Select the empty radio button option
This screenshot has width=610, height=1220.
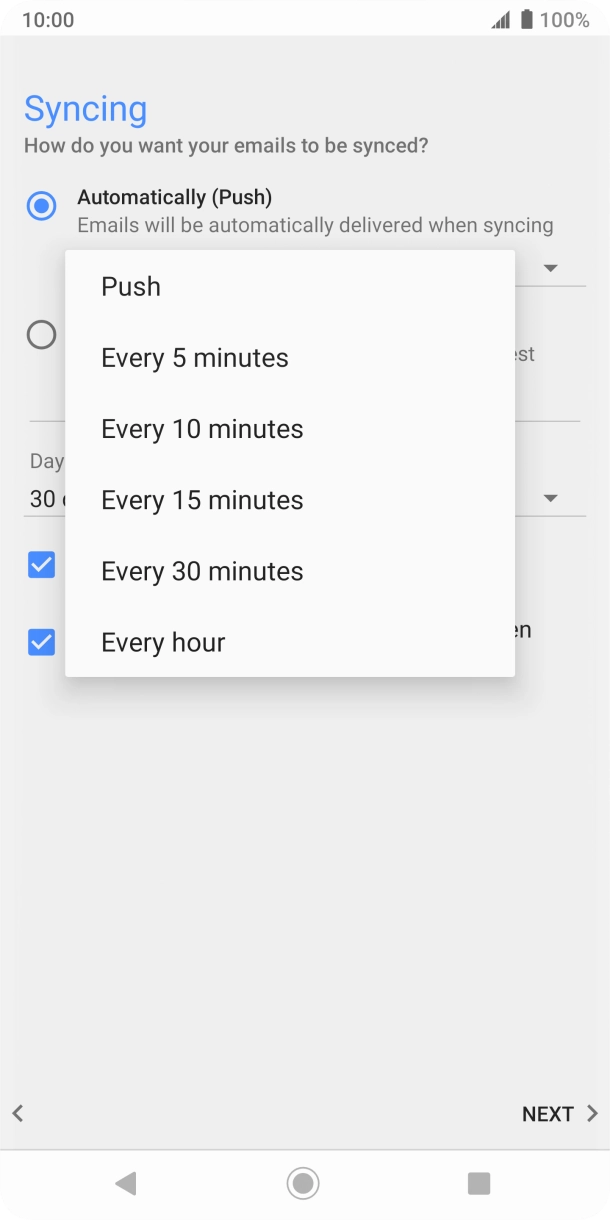pyautogui.click(x=40, y=335)
